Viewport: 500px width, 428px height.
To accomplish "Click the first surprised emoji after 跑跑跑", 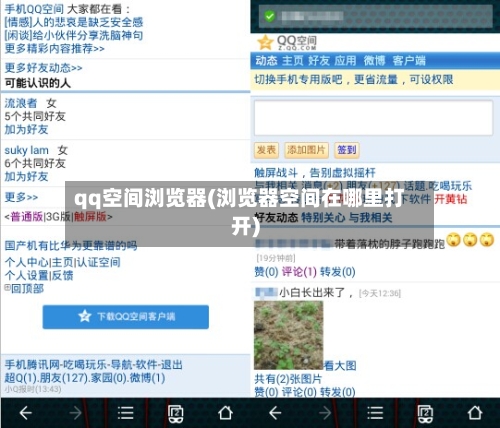I will [454, 240].
